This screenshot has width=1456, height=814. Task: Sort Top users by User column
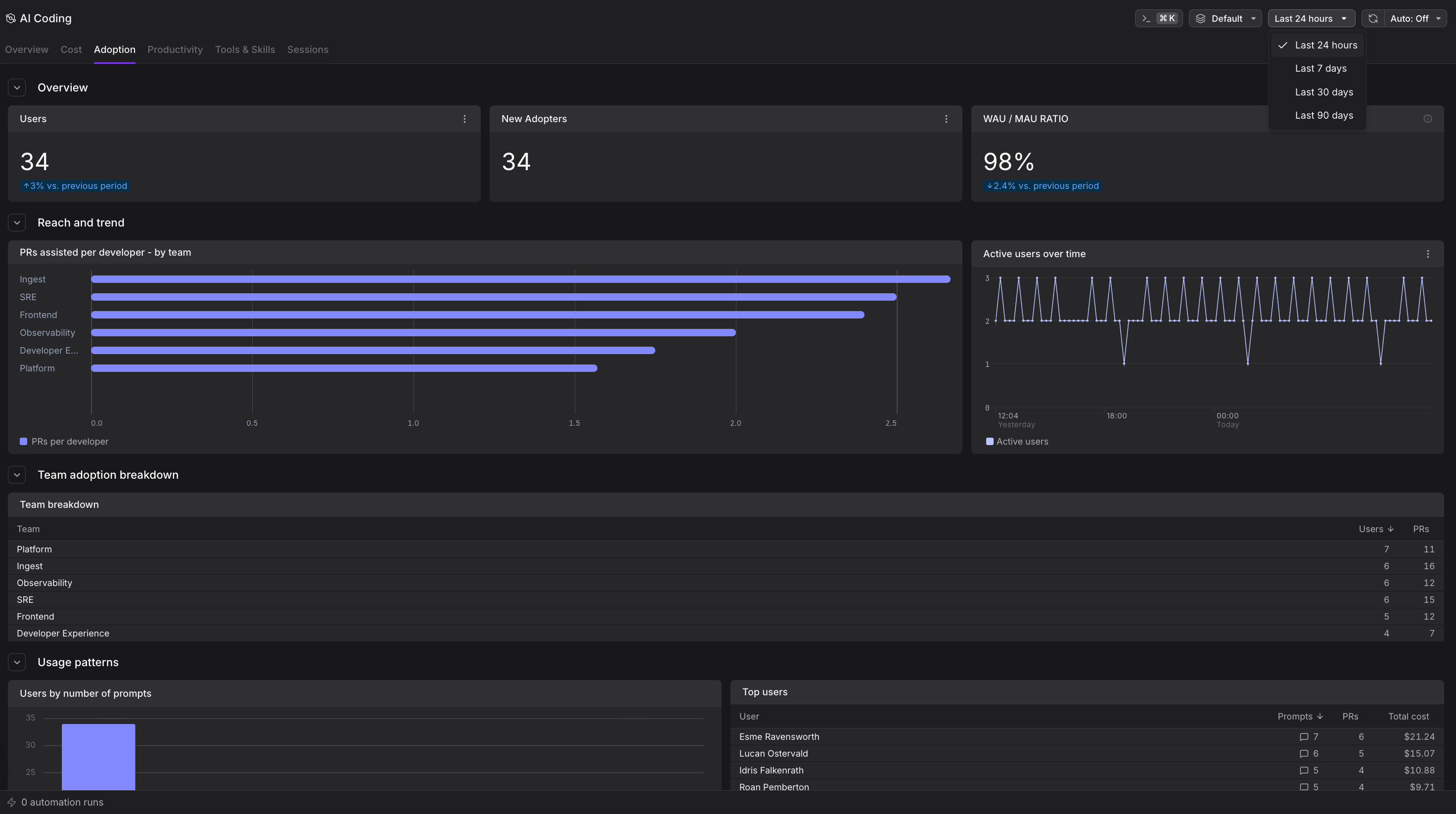[x=749, y=716]
